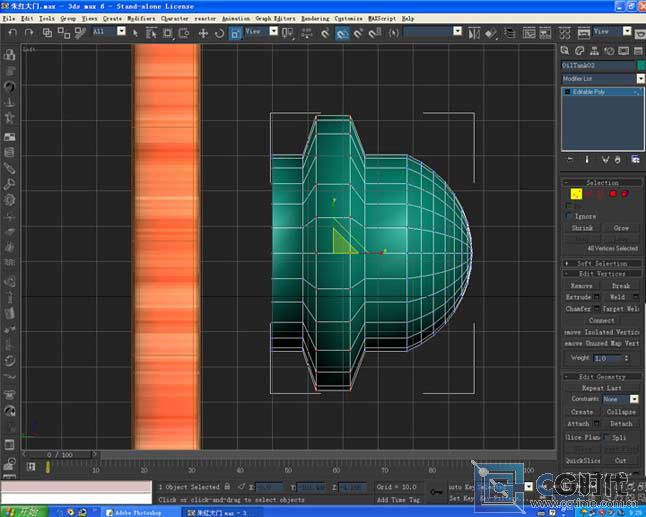Expand the Soft Selection rollout
646x517 pixels.
[602, 263]
